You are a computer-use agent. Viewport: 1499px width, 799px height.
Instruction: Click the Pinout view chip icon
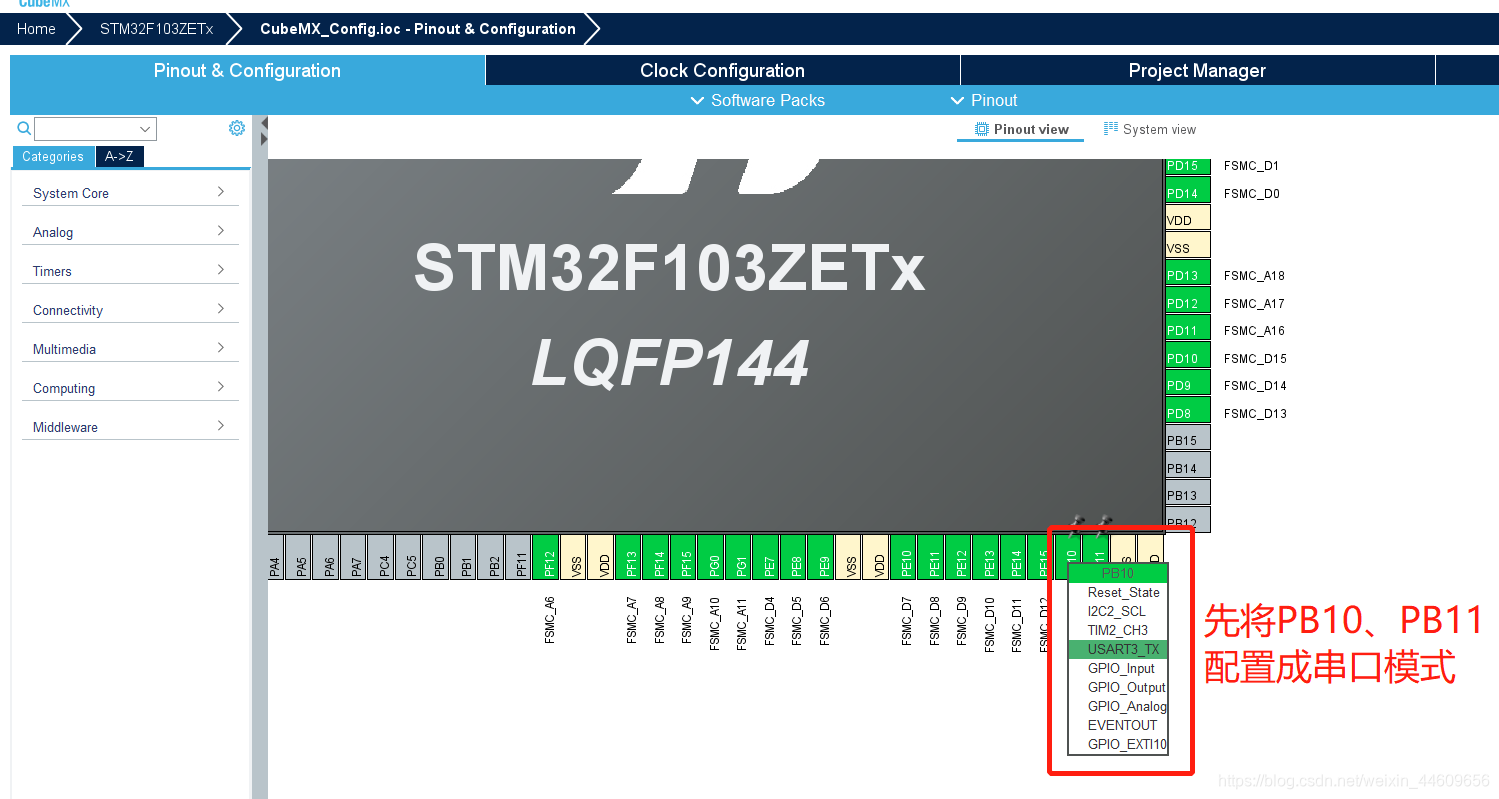click(x=982, y=129)
